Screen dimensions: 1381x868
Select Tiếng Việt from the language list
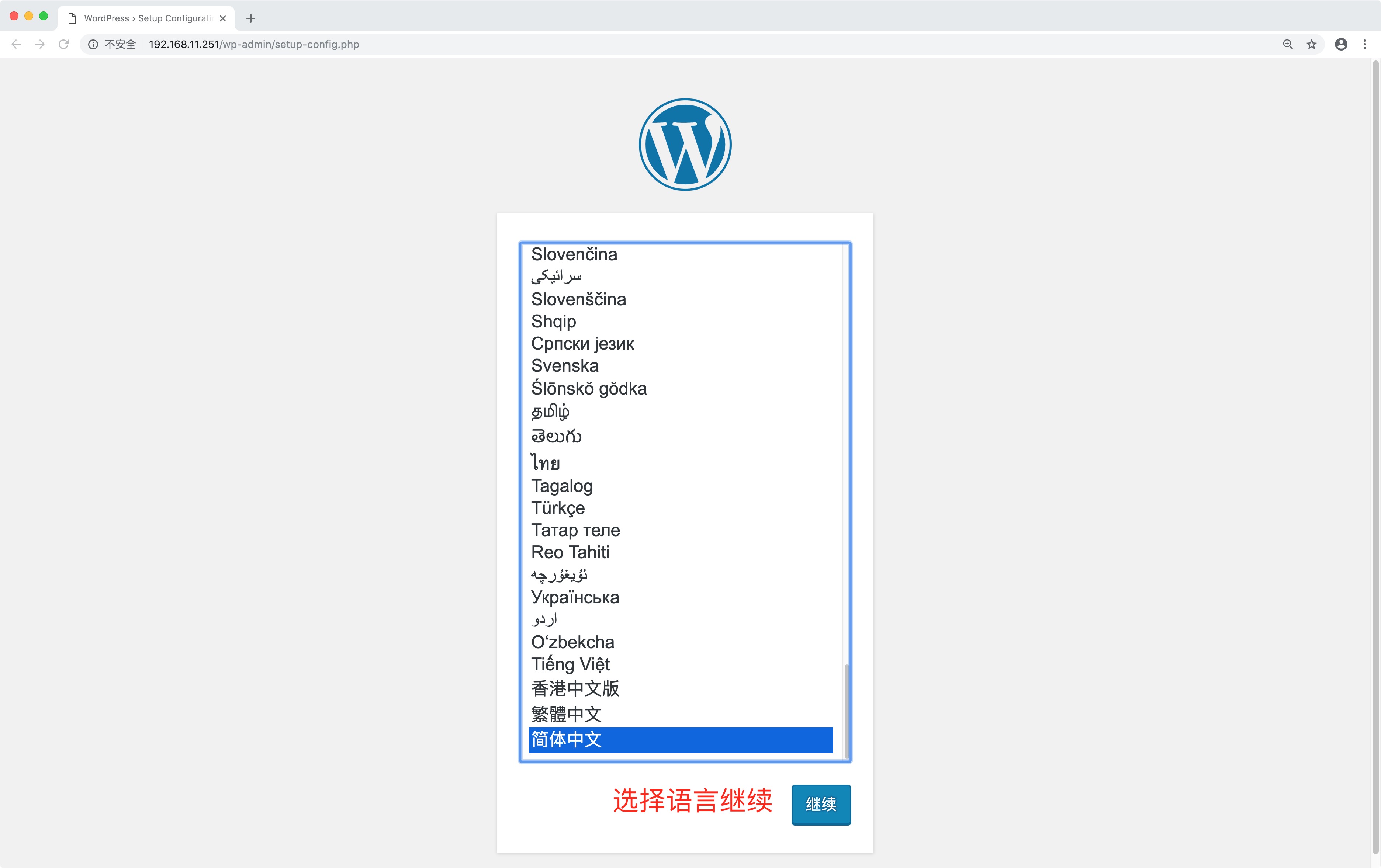[x=571, y=664]
